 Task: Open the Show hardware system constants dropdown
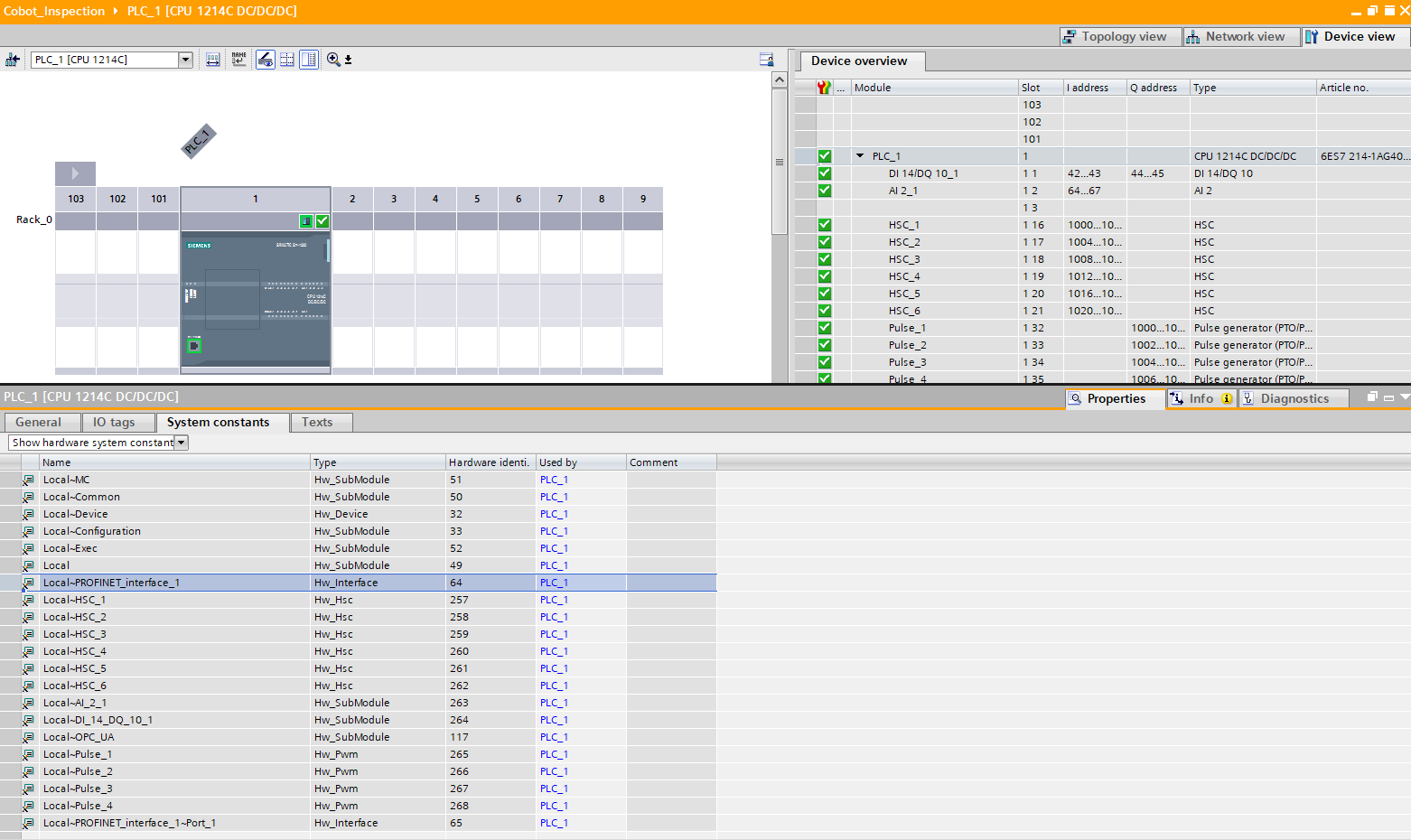click(182, 443)
